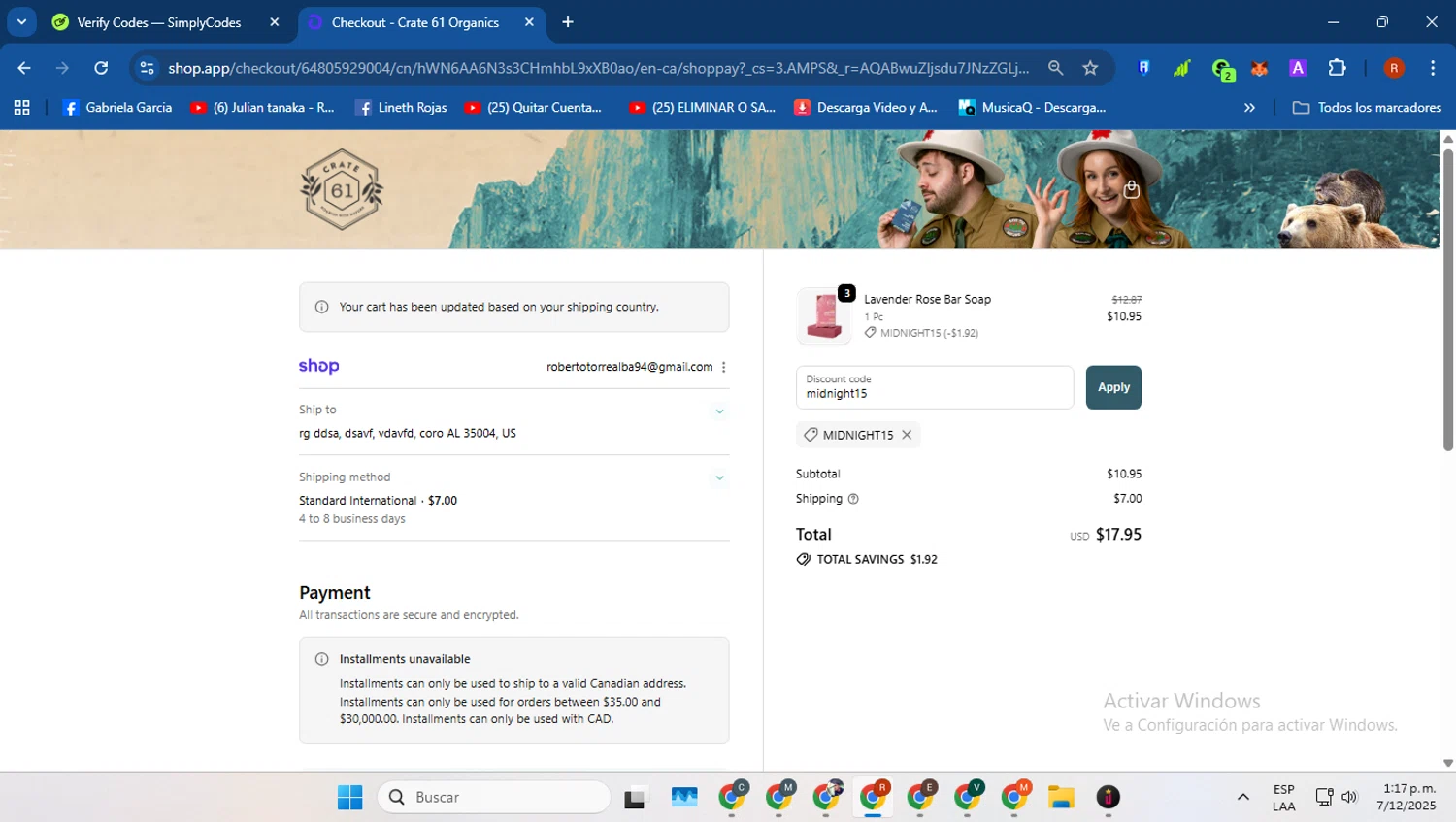Viewport: 1456px width, 822px height.
Task: Expand the Ship to section chevron
Action: click(719, 411)
